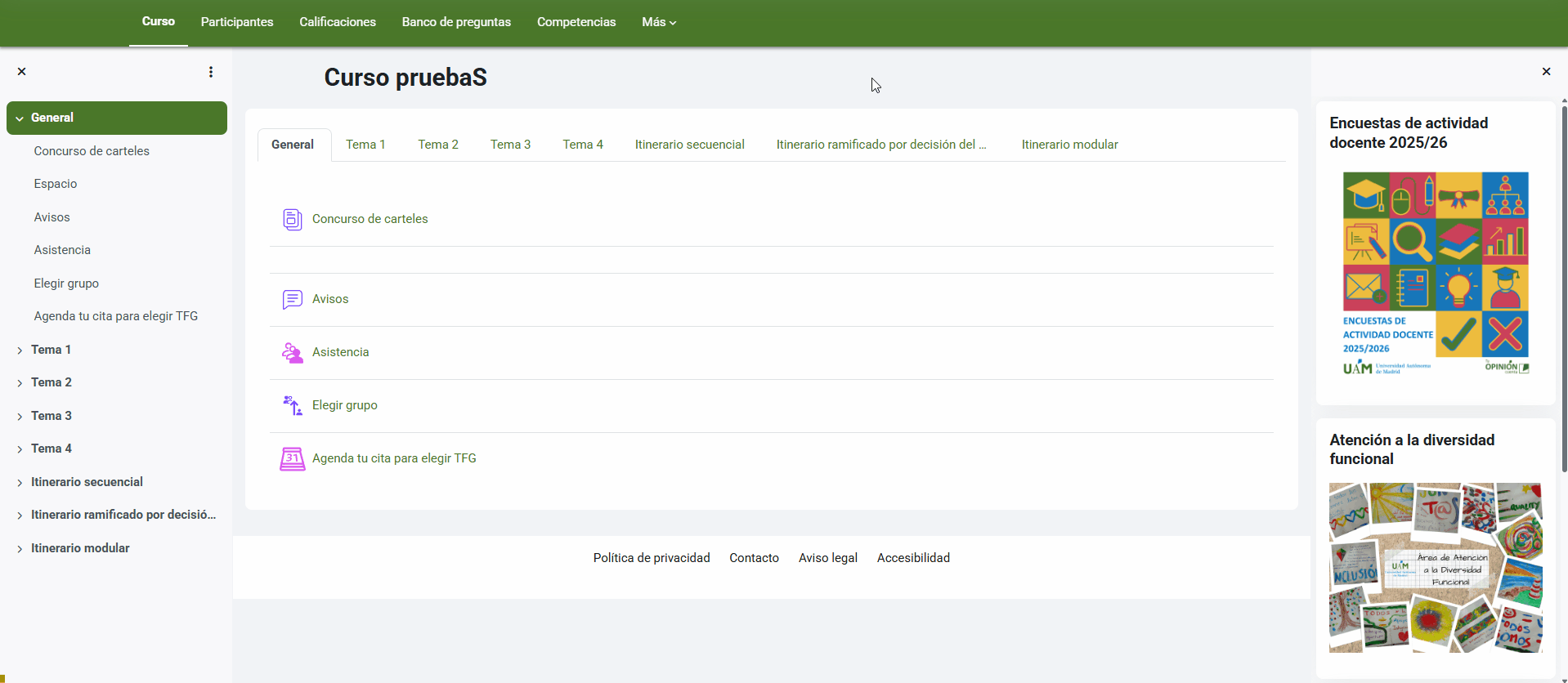
Task: Close the right block drawer
Action: tap(1546, 72)
